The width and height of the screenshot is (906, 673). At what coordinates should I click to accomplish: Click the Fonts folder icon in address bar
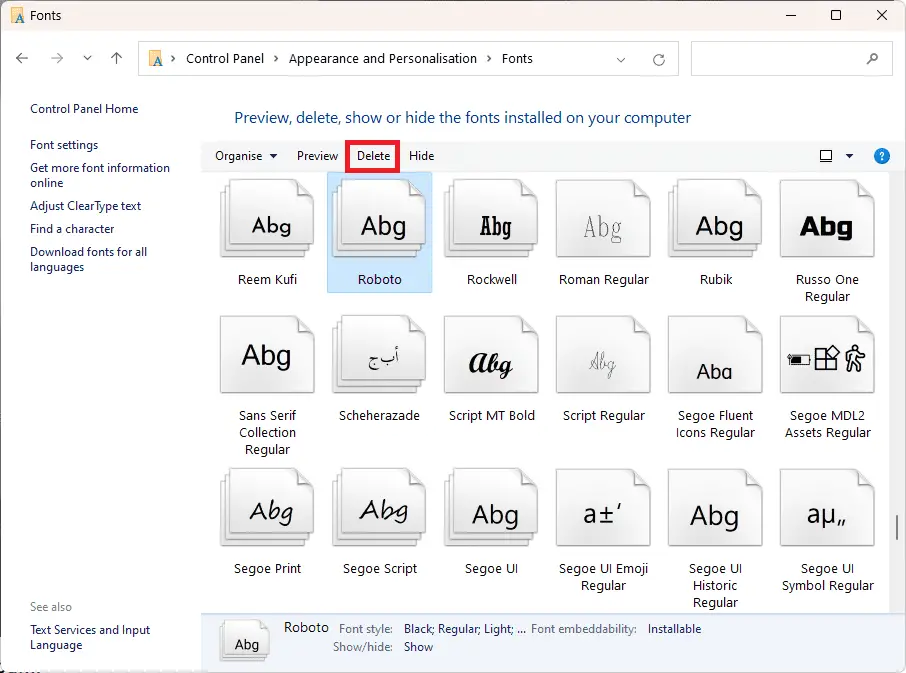click(156, 58)
